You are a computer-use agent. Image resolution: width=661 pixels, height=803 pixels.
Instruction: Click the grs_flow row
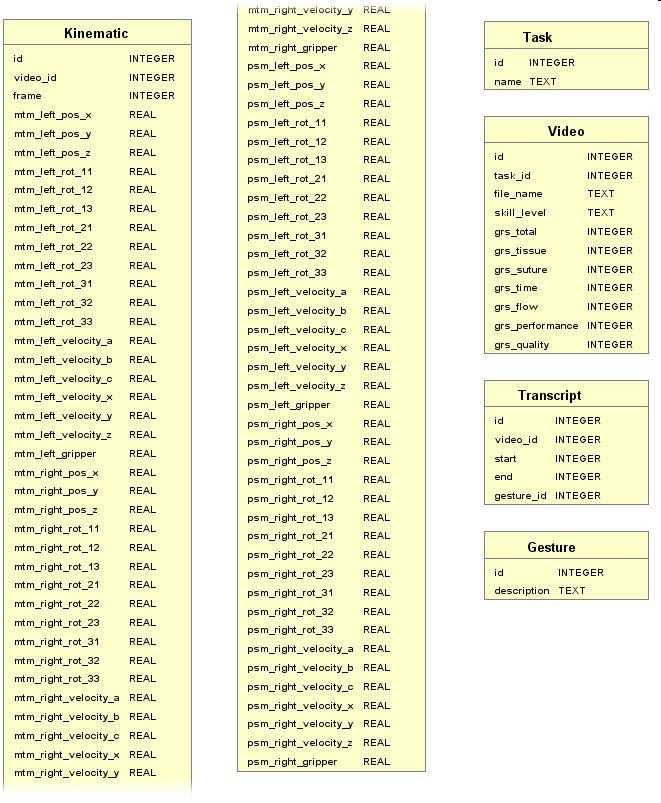click(566, 306)
